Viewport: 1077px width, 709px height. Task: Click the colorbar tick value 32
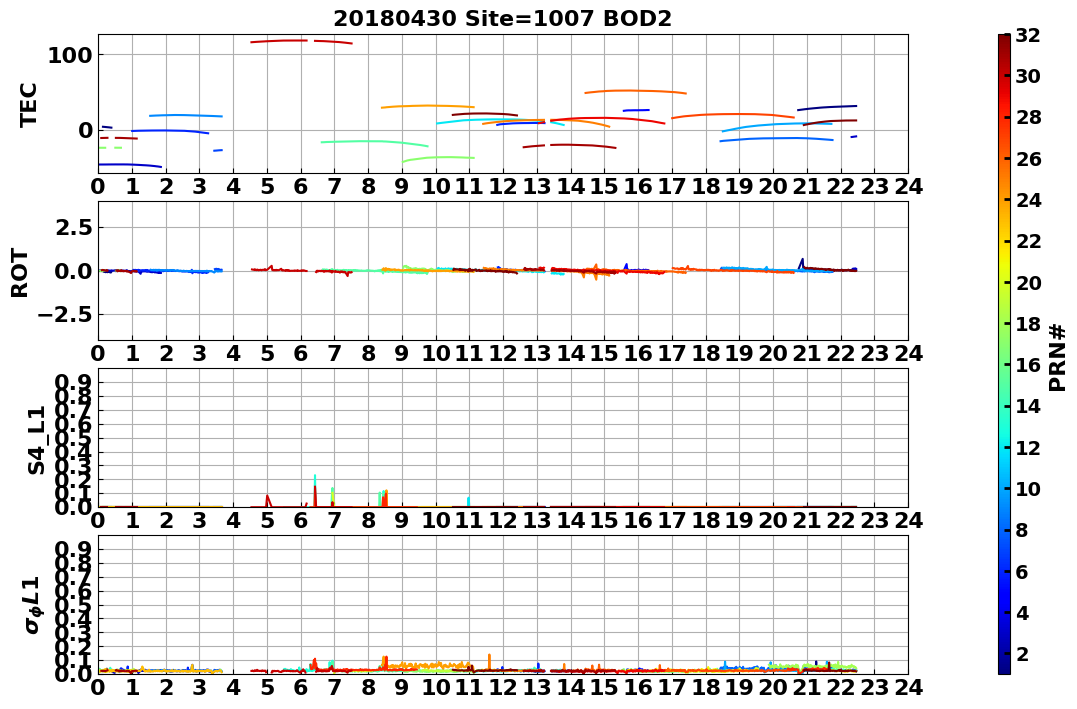(1028, 35)
